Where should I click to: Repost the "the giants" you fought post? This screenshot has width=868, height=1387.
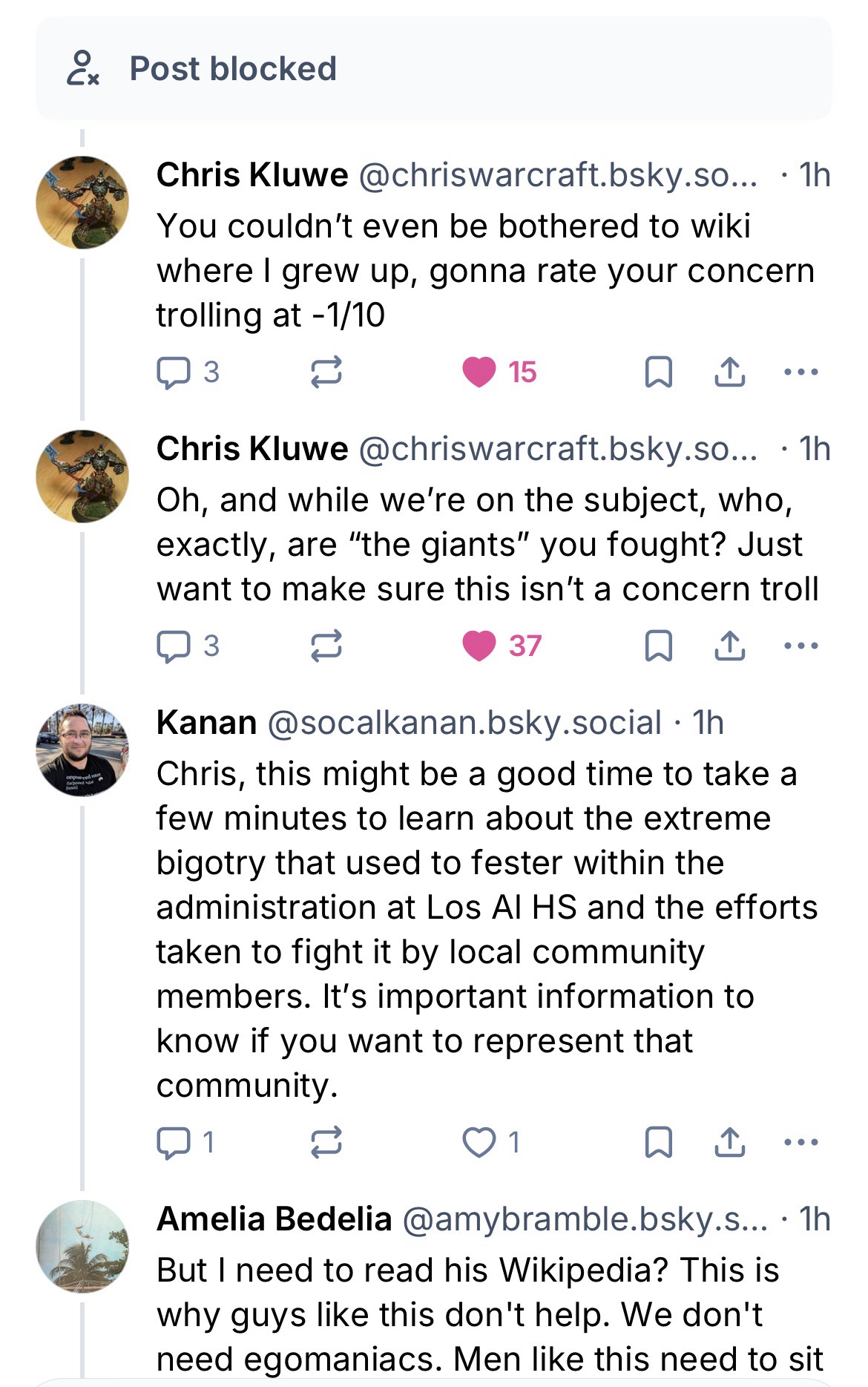pyautogui.click(x=326, y=646)
